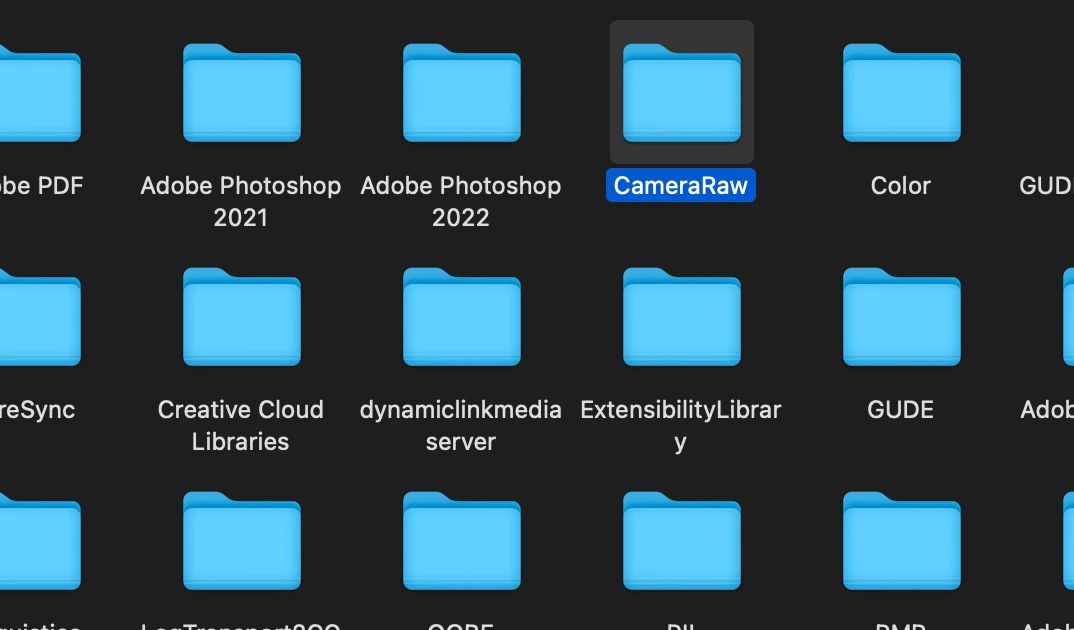Select the folder icon above the LogTransport label
This screenshot has width=1074, height=630.
click(x=241, y=540)
